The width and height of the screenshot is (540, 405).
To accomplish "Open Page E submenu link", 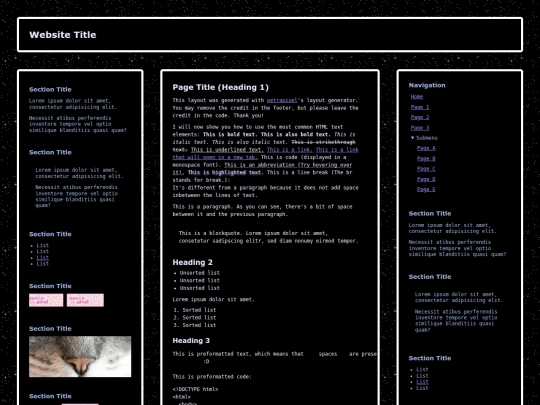I will click(426, 189).
